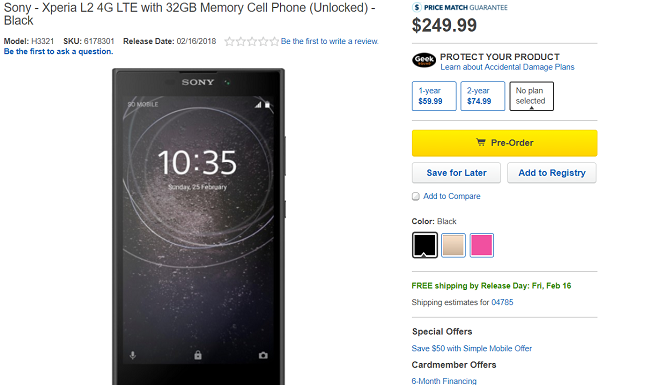The width and height of the screenshot is (650, 385).
Task: Check the Add to Compare checkbox
Action: coord(416,196)
